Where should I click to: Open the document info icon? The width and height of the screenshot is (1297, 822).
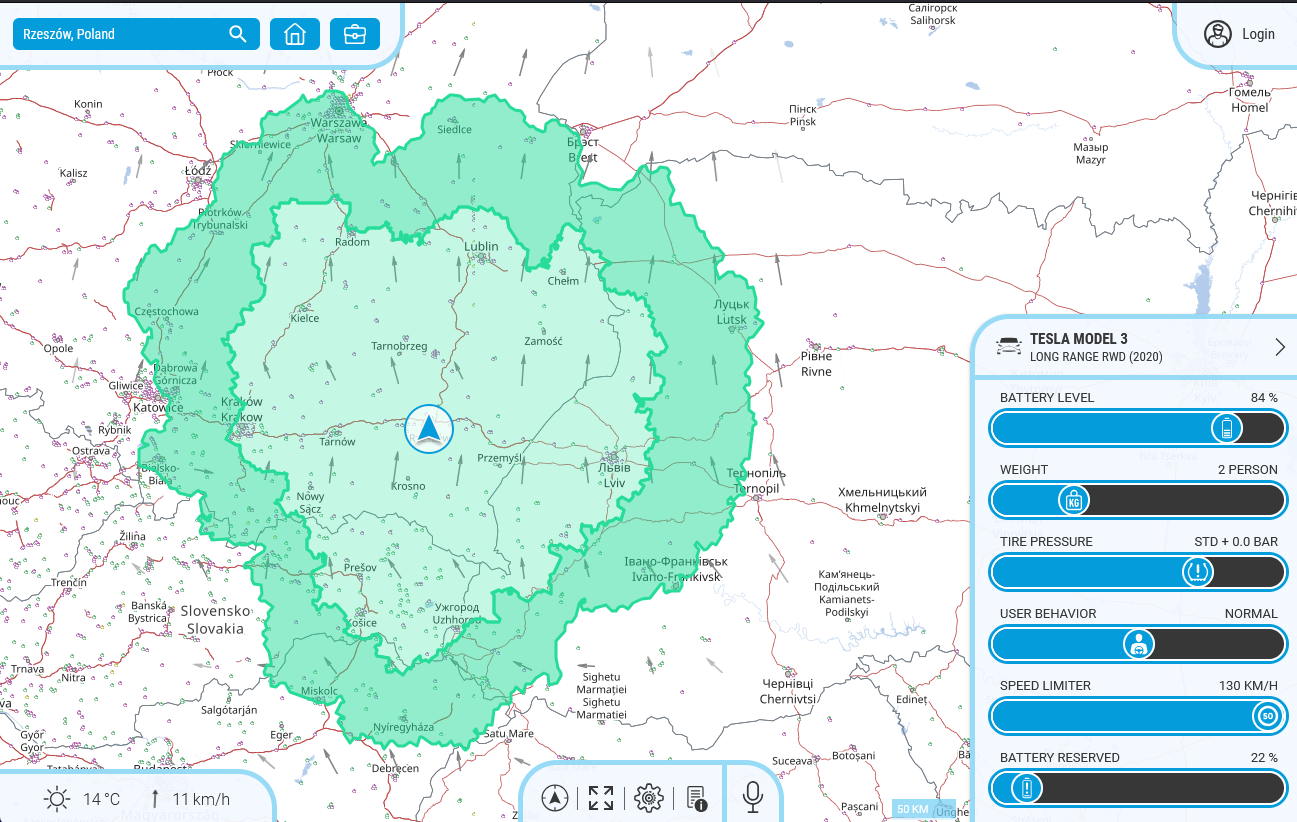tap(697, 798)
